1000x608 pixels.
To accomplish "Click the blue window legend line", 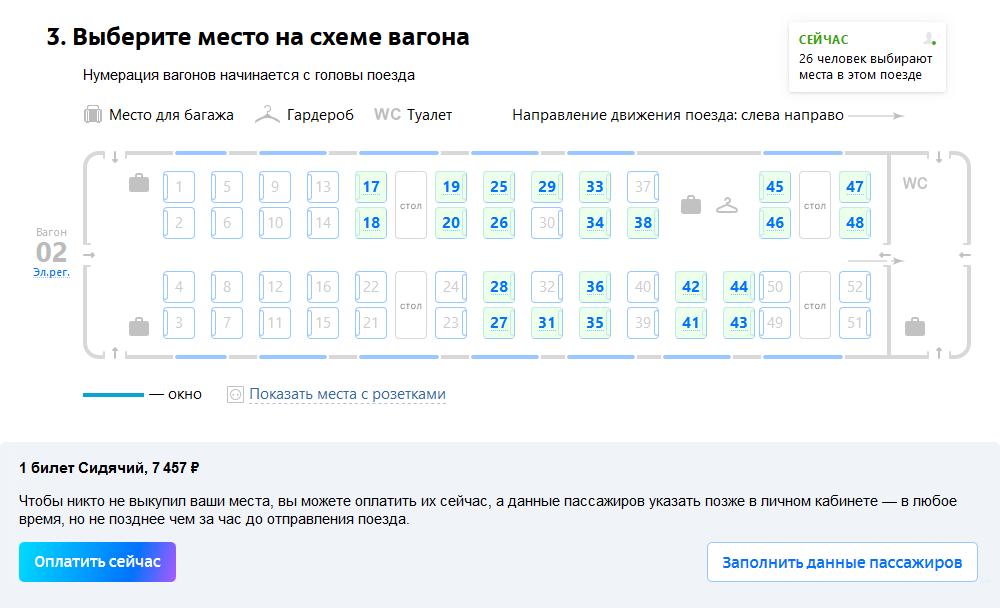I will (113, 395).
